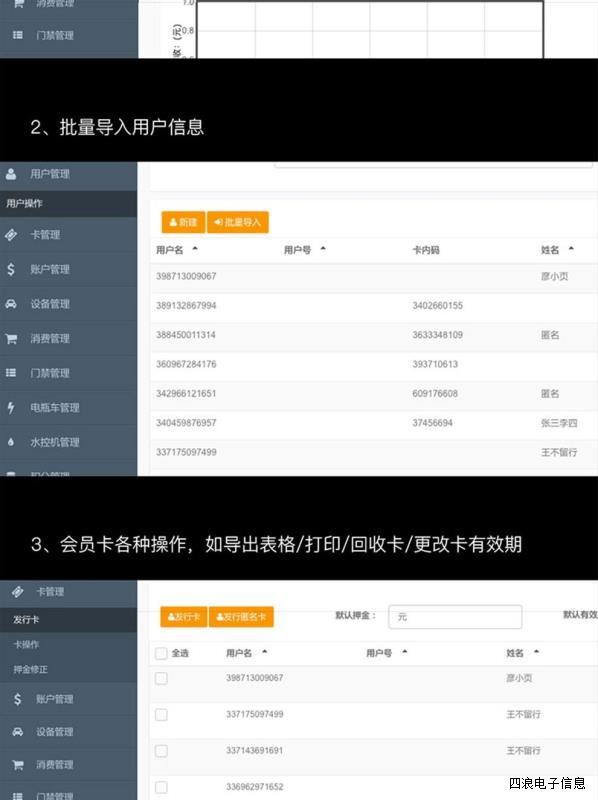The image size is (598, 800).
Task: Open the 押金修正 submenu item
Action: pyautogui.click(x=68, y=669)
